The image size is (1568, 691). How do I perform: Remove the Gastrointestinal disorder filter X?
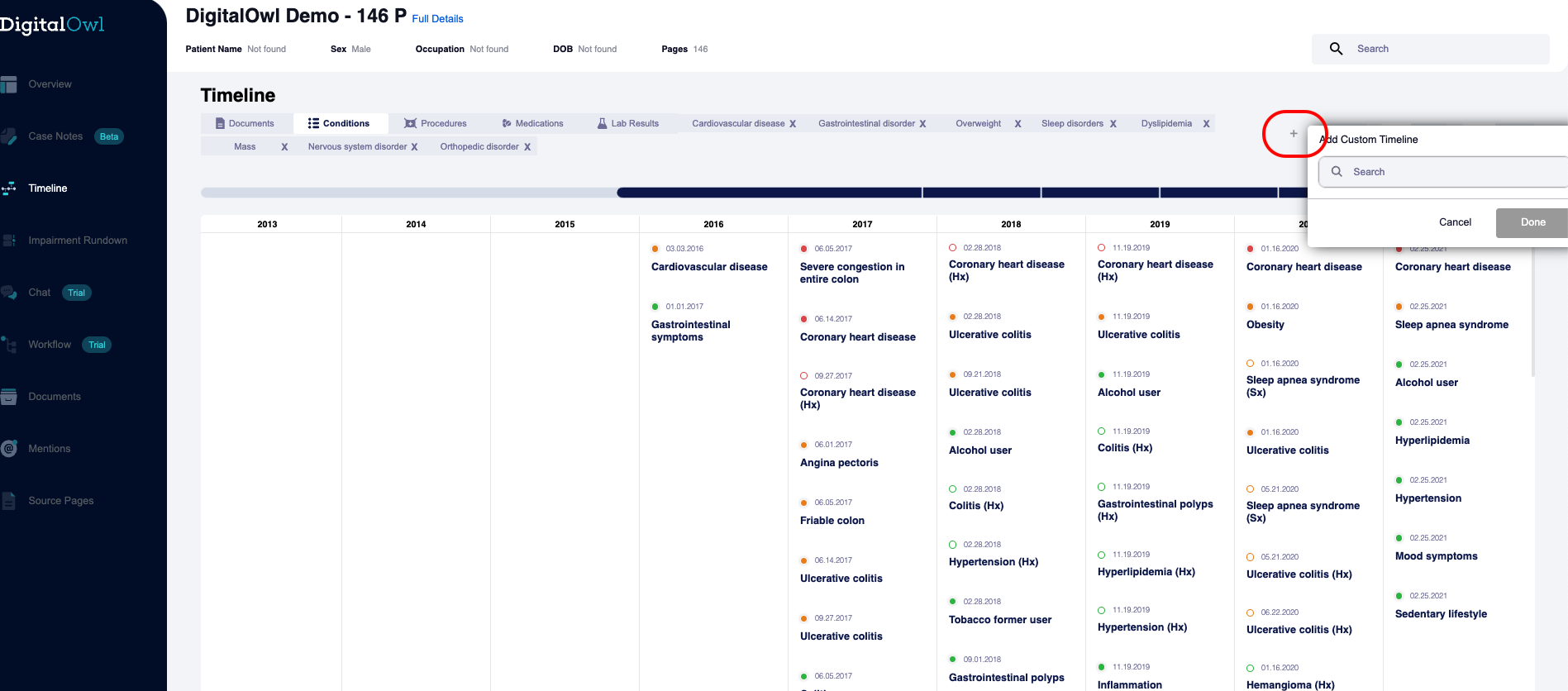922,124
